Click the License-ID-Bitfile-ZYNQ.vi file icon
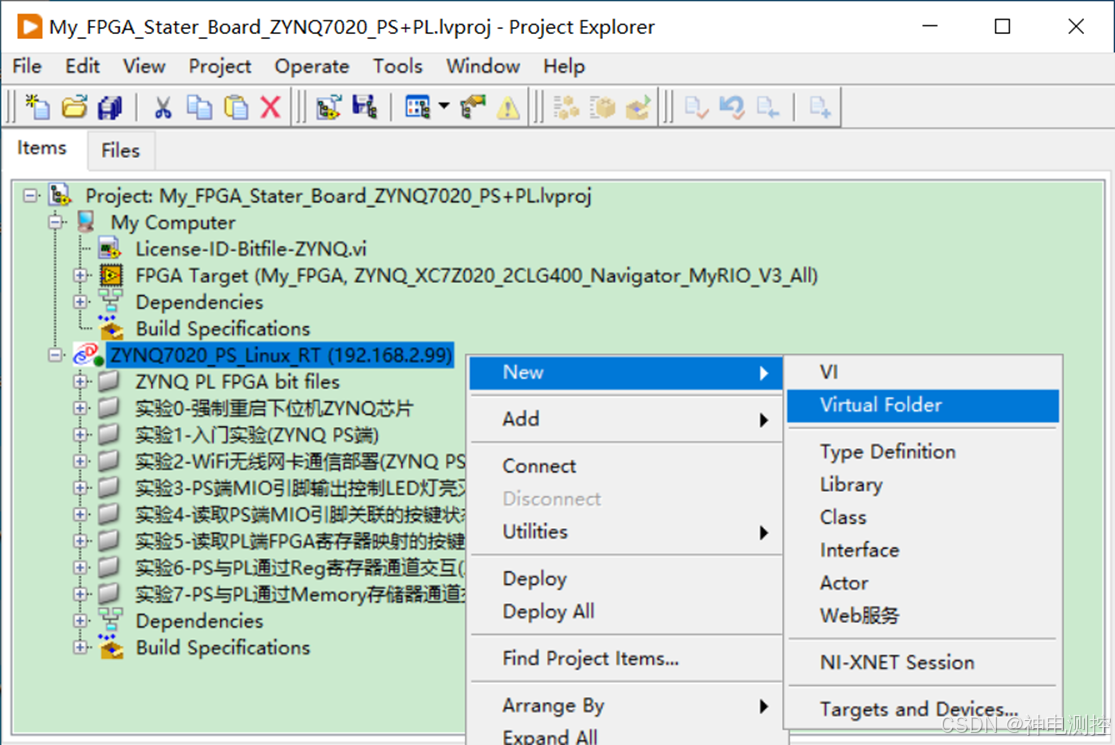Image resolution: width=1115 pixels, height=745 pixels. coord(110,249)
